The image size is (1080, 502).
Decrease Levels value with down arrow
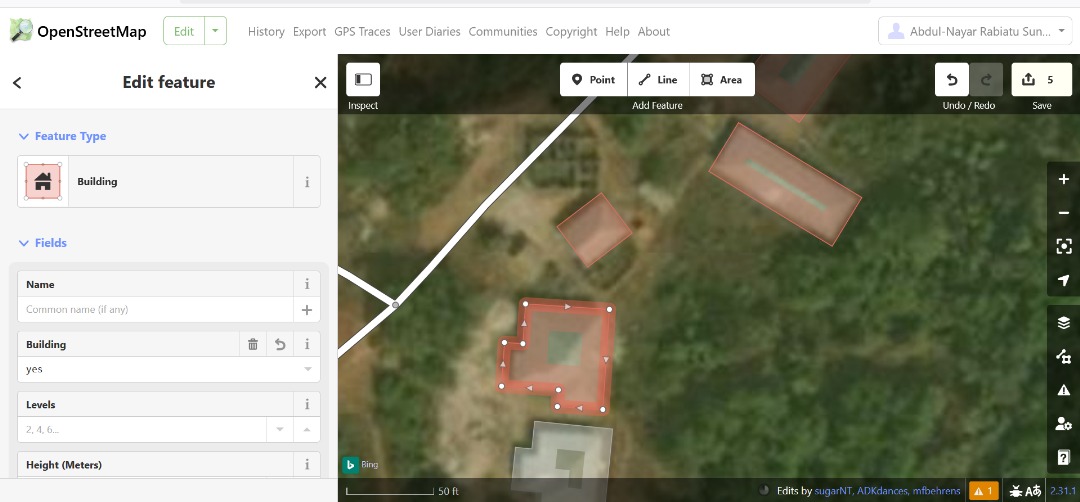pos(280,430)
